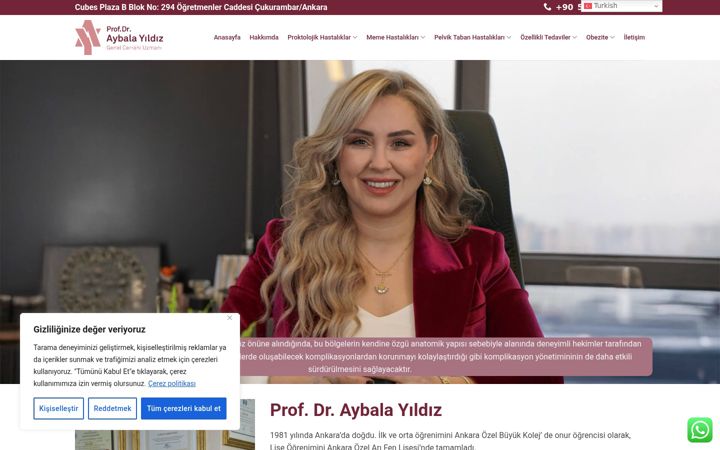Expand Meme Hastalıkları menu
The image size is (720, 450).
(395, 37)
